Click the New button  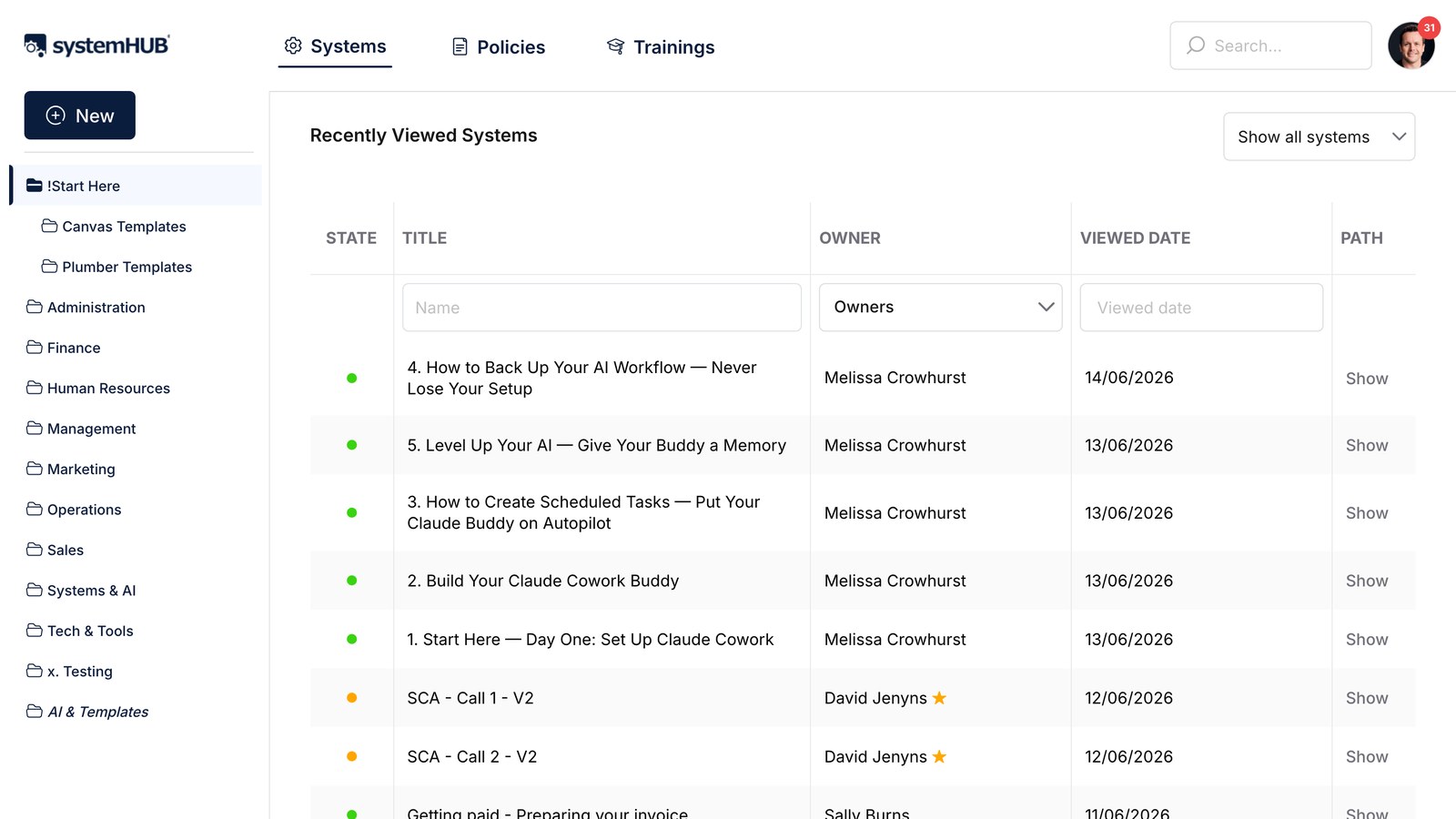point(80,116)
